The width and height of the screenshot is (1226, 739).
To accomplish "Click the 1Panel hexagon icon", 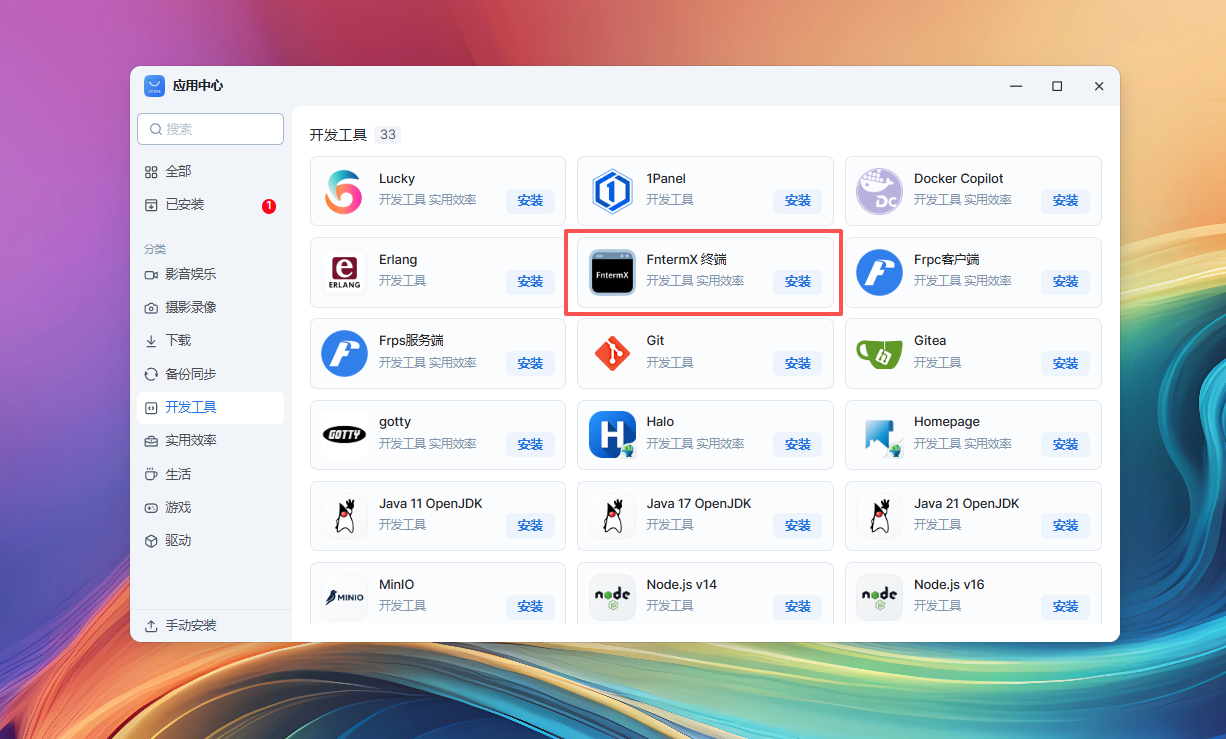I will coord(611,191).
